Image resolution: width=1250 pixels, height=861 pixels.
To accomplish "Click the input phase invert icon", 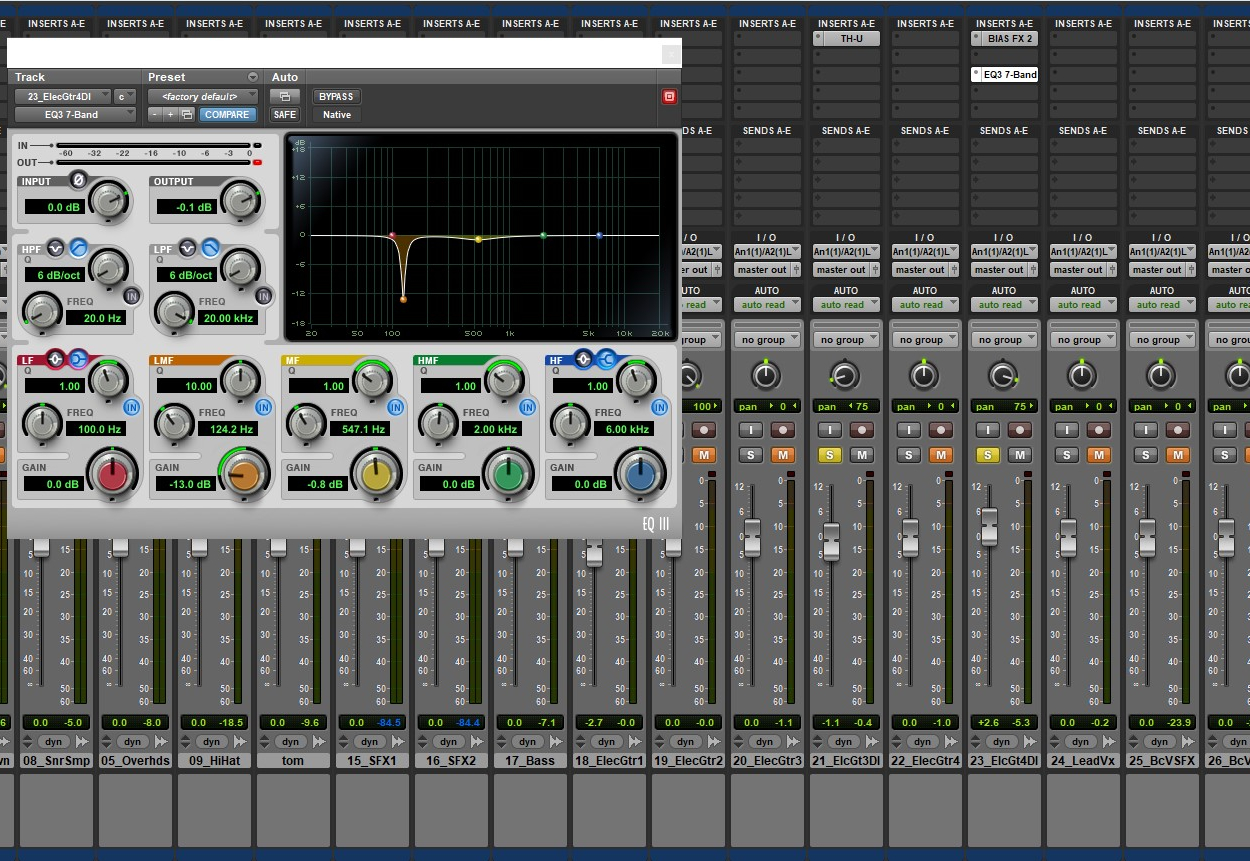I will tap(79, 180).
